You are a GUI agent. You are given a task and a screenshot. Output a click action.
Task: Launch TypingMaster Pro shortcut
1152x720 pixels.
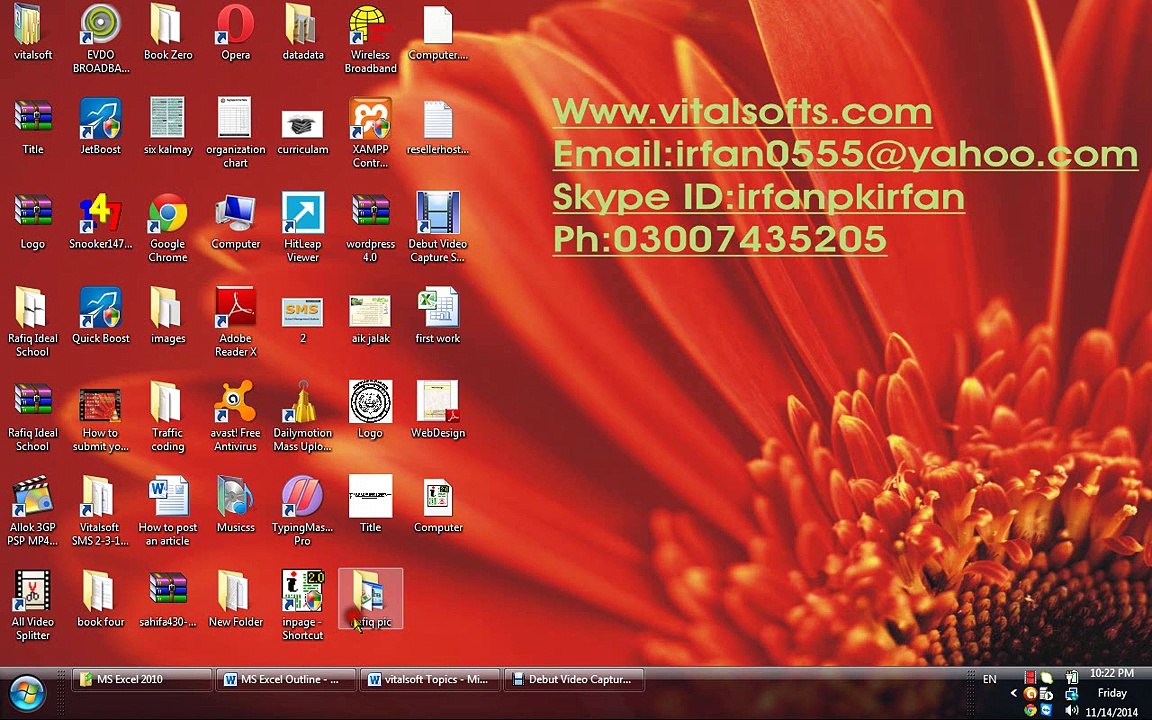[303, 511]
